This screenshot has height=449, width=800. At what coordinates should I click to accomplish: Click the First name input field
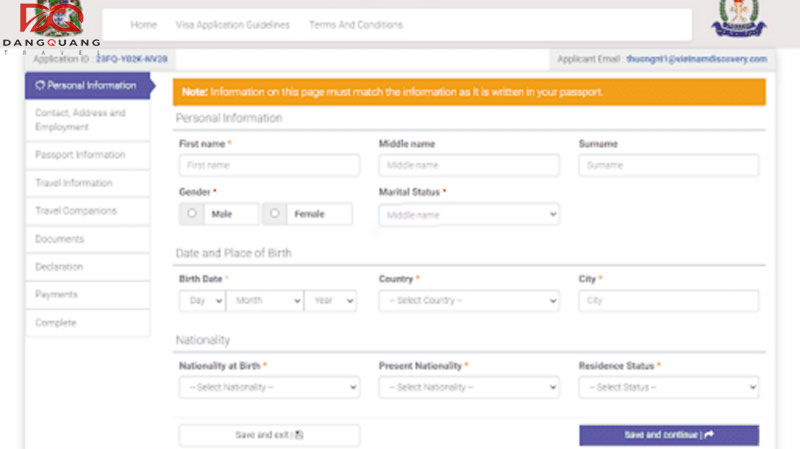click(268, 165)
